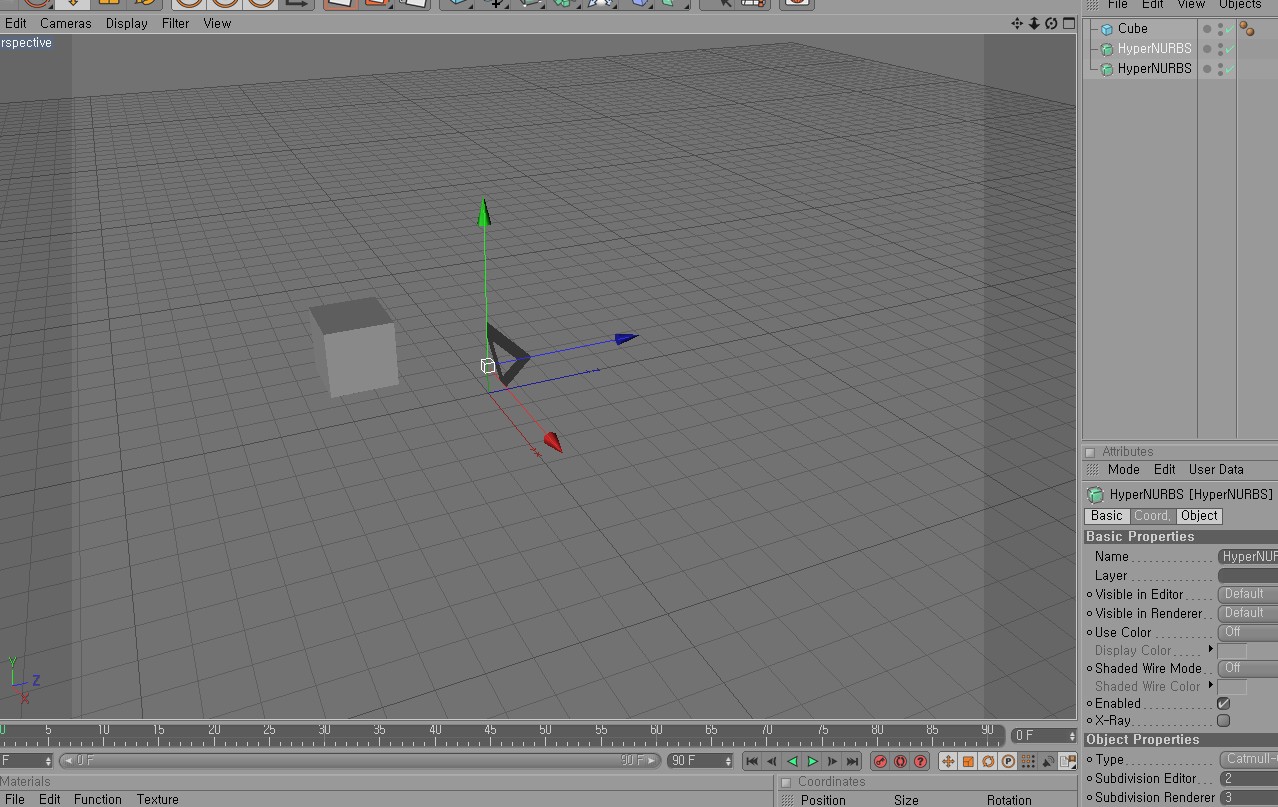Click the 90 F end frame field
Screen dimensions: 1278x807
701,761
